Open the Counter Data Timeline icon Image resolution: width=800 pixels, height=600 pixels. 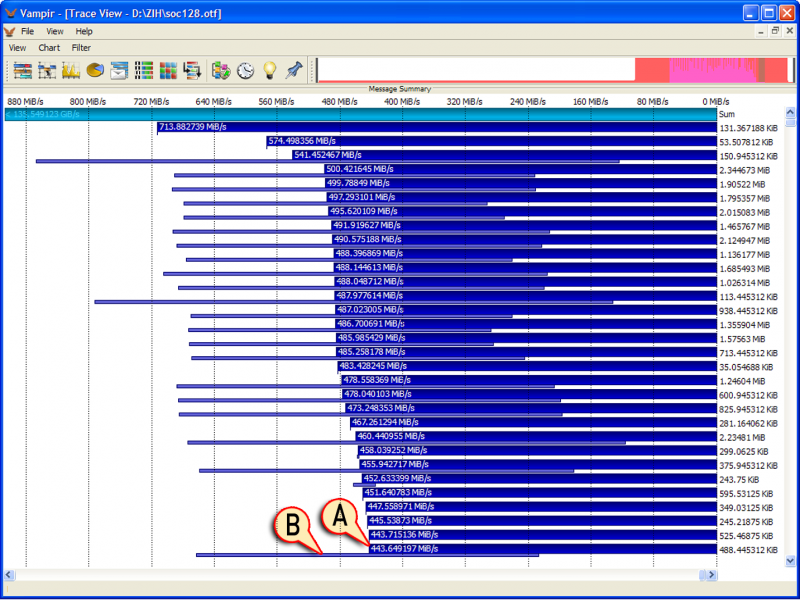coord(71,70)
